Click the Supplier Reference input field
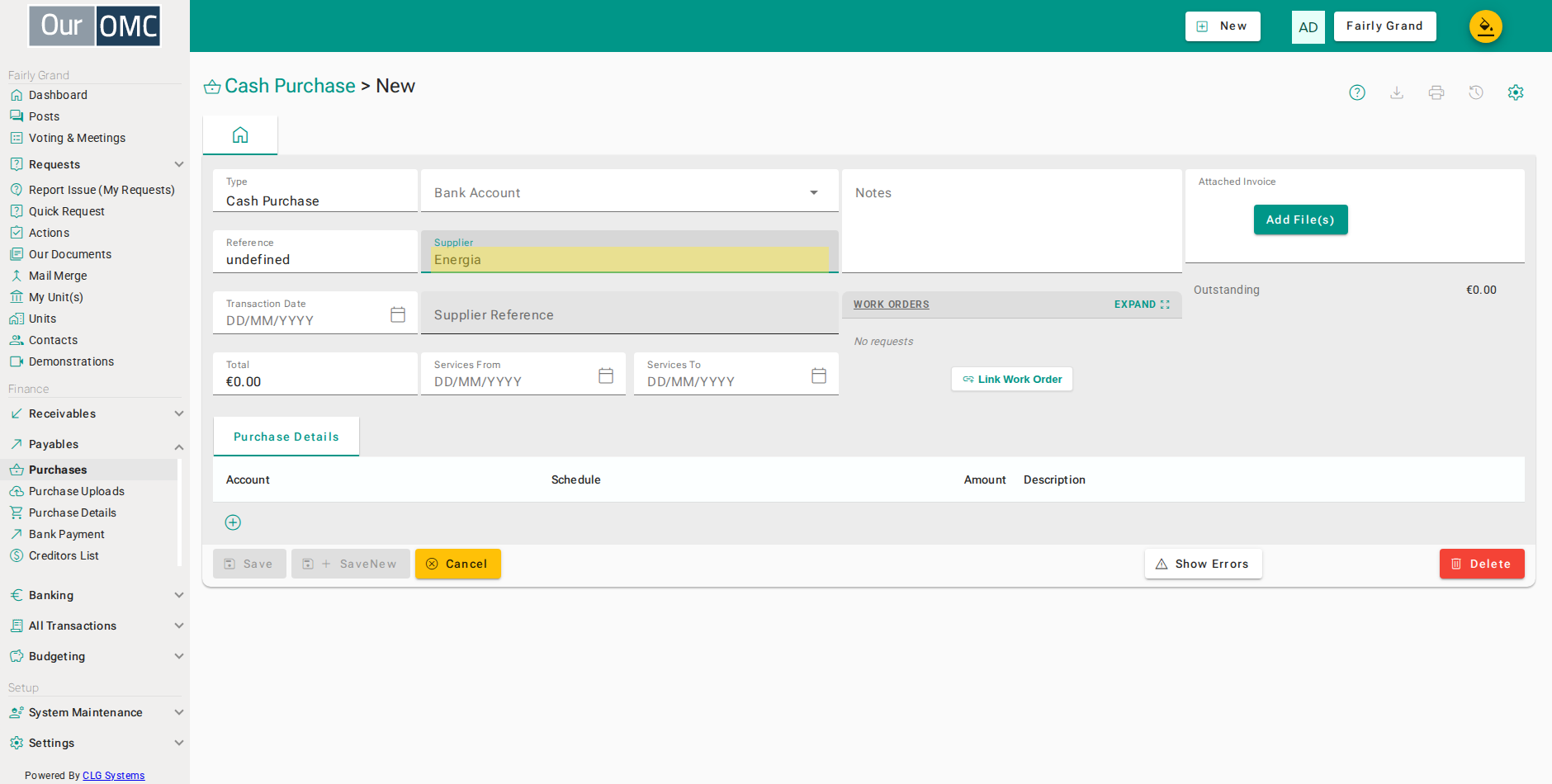This screenshot has width=1552, height=784. [x=630, y=314]
